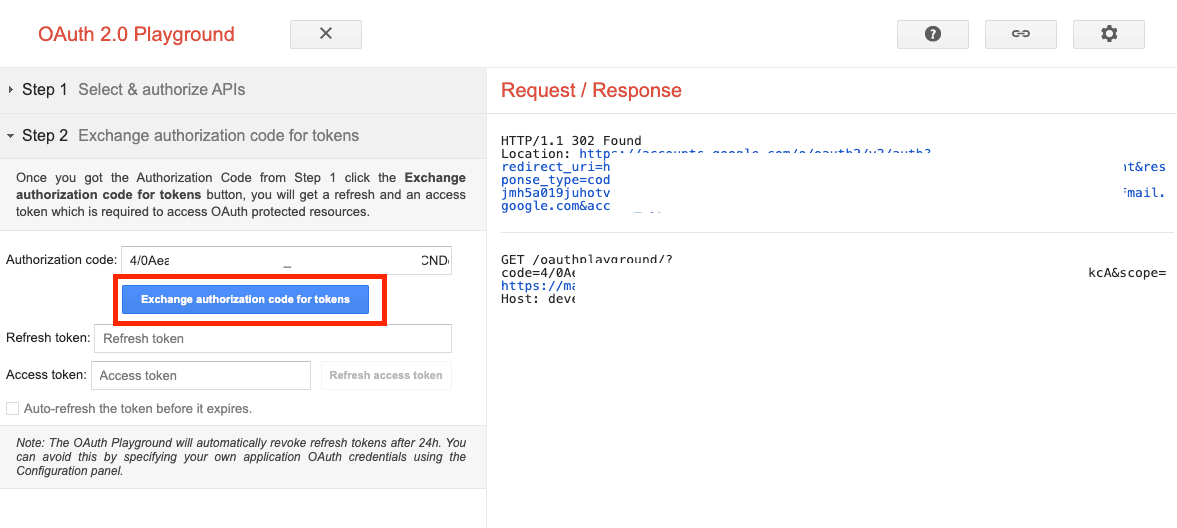Click the X button beside Playground title

tap(325, 34)
